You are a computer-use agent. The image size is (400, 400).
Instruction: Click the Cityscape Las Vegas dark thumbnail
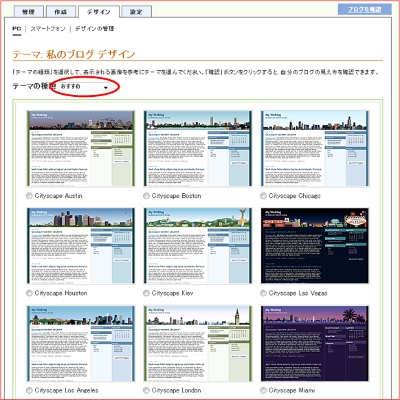315,246
